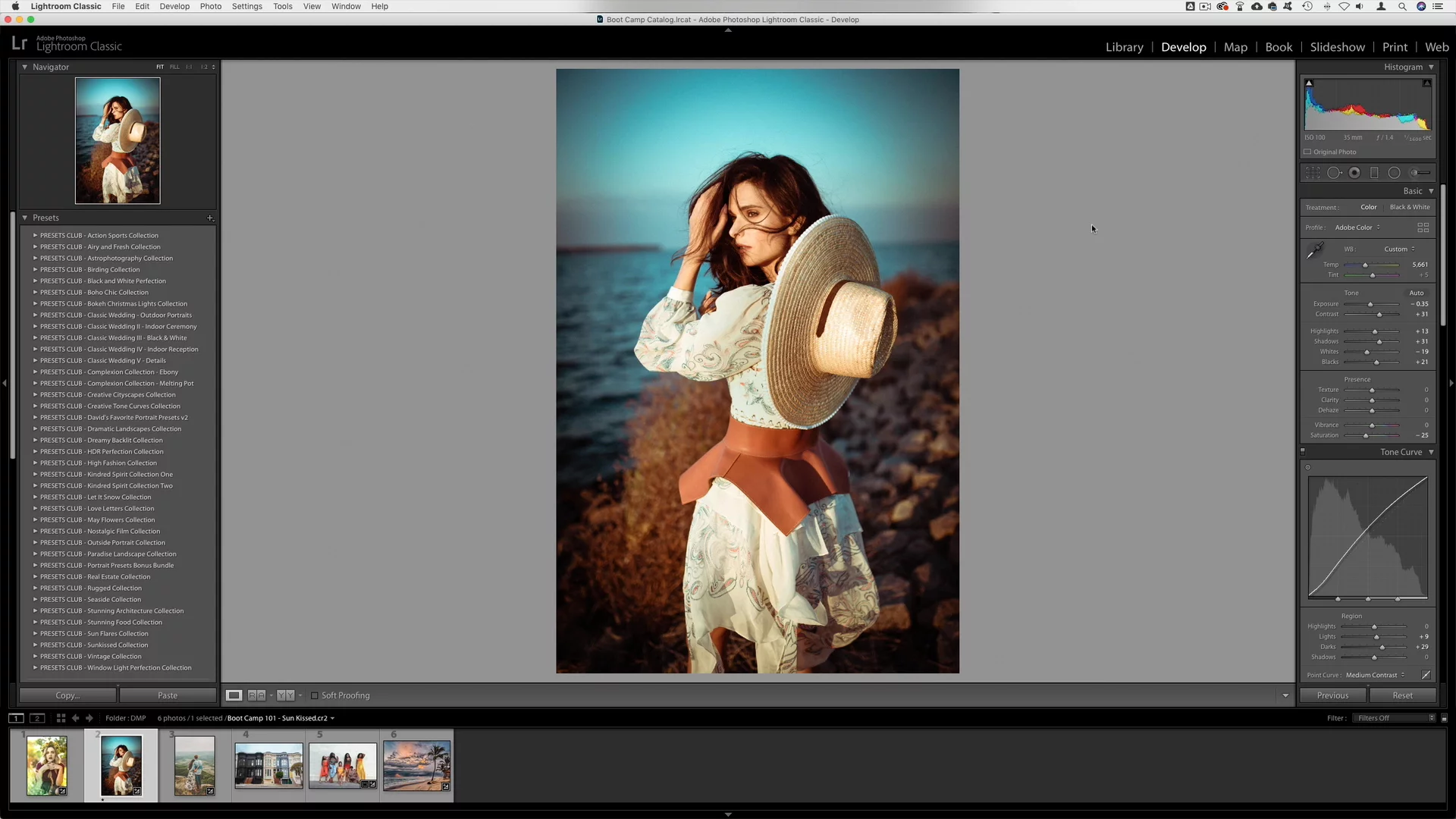Open the Photo menu
Screen dimensions: 1456x819
(x=211, y=6)
